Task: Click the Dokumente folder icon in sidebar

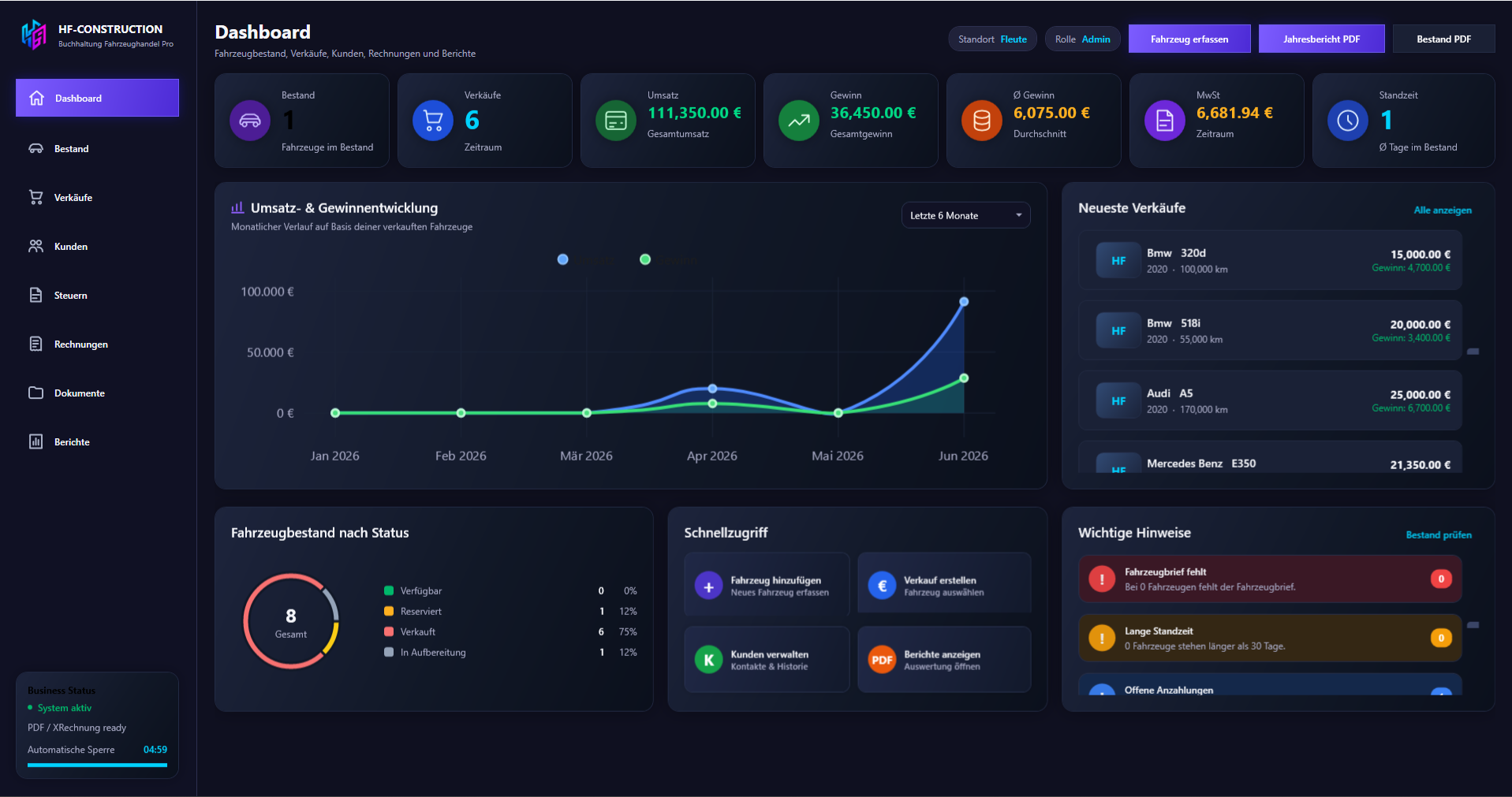Action: 36,393
